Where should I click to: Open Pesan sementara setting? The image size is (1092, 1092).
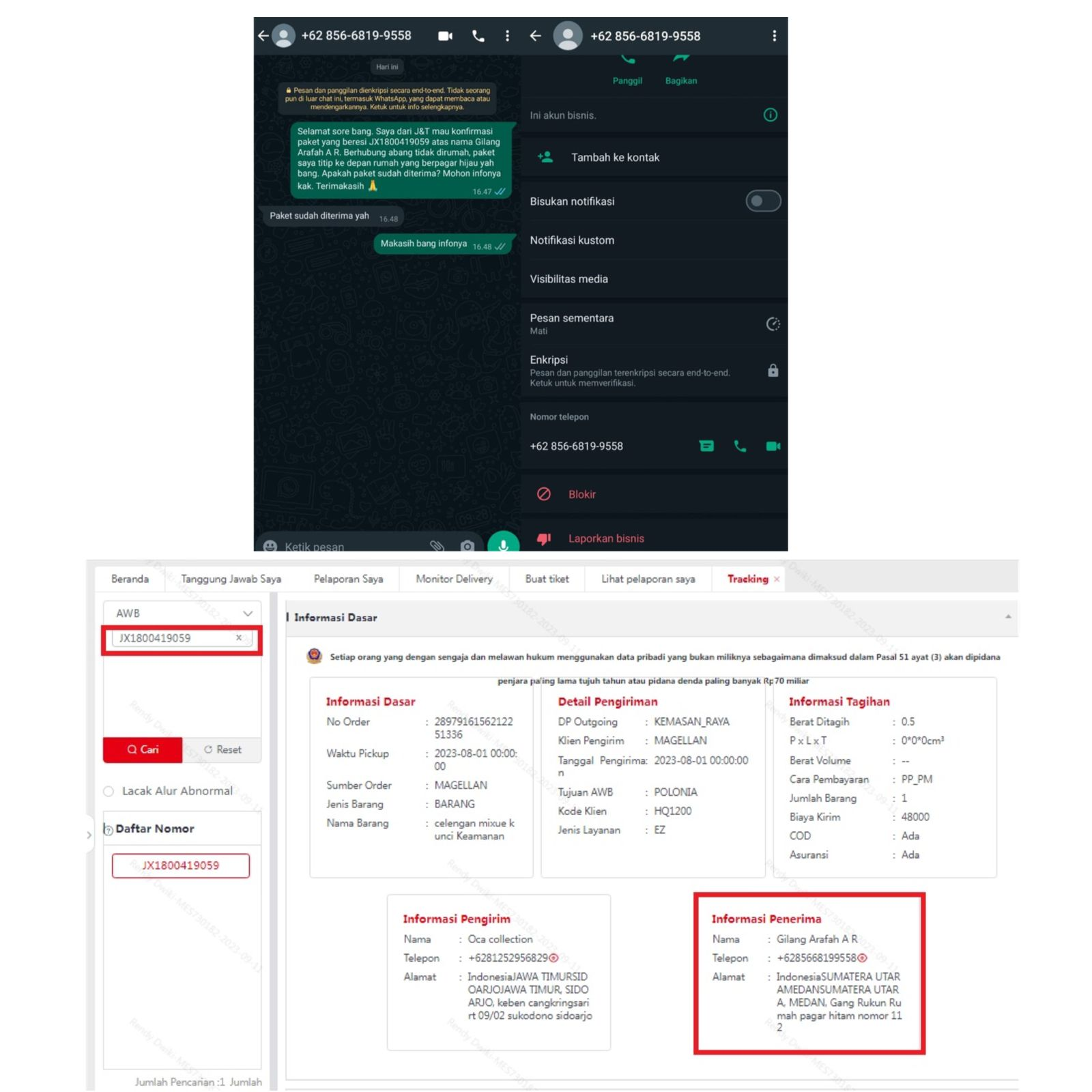point(654,324)
